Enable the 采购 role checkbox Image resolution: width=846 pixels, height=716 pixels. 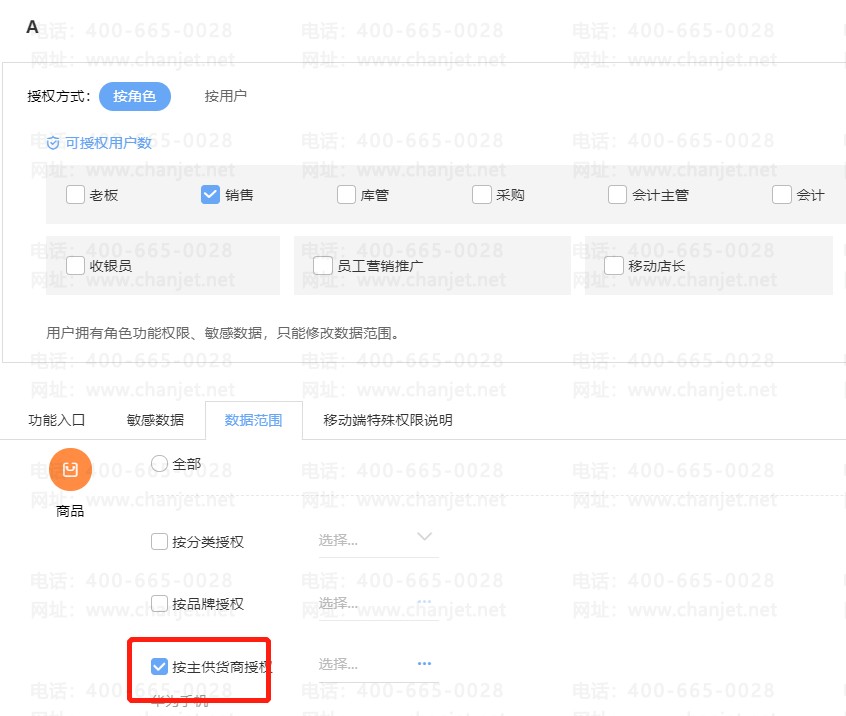481,195
